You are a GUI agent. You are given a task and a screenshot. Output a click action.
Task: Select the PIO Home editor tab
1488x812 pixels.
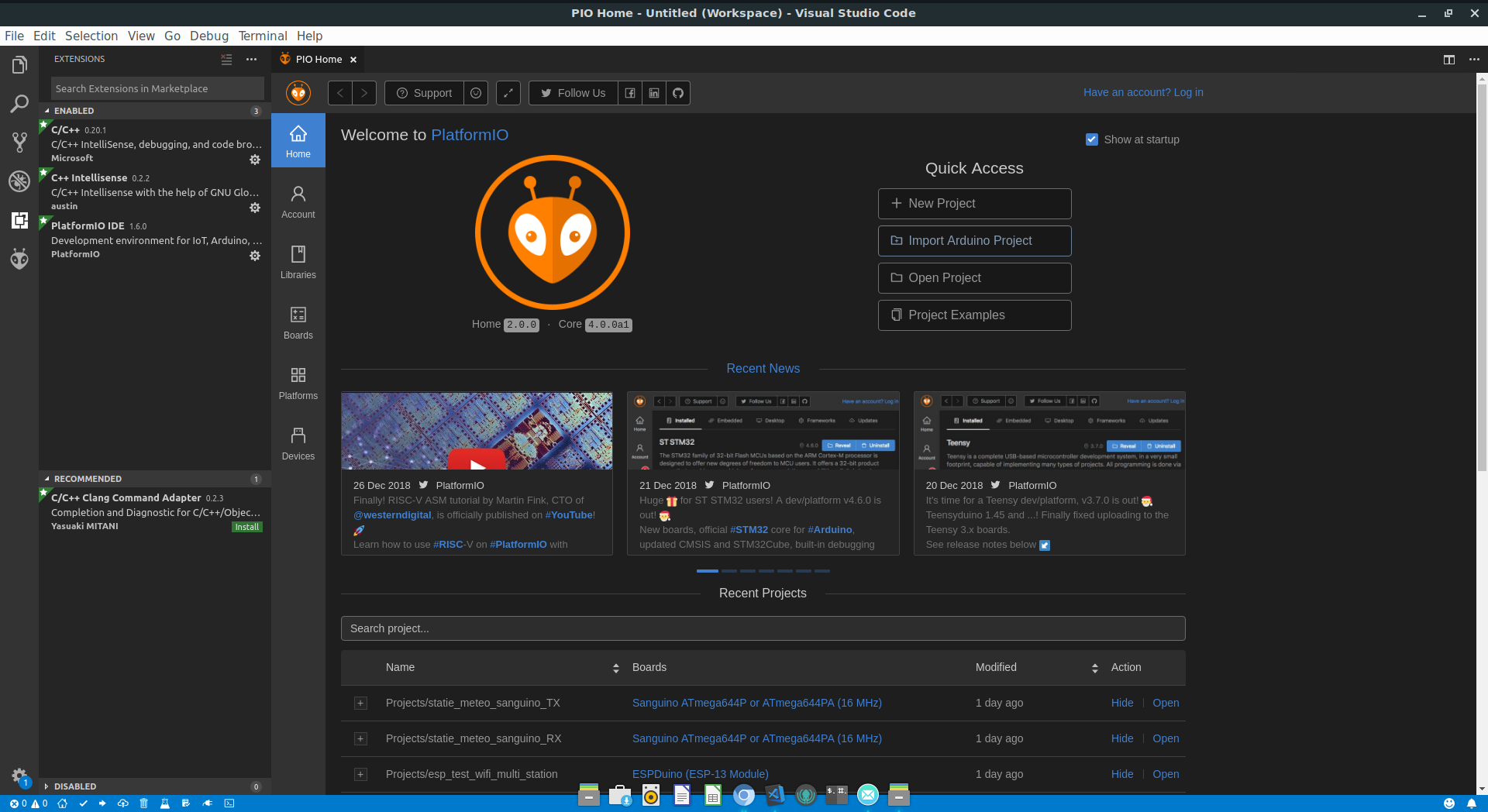(318, 60)
